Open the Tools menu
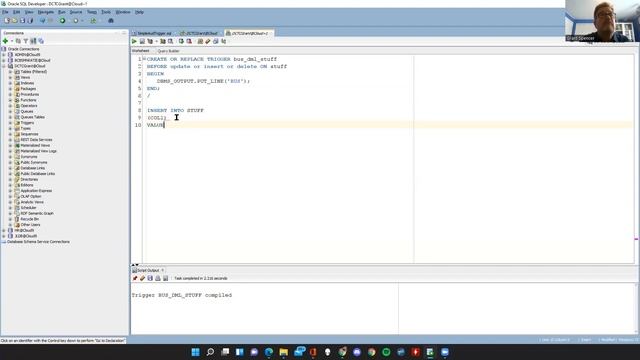 pos(106,12)
